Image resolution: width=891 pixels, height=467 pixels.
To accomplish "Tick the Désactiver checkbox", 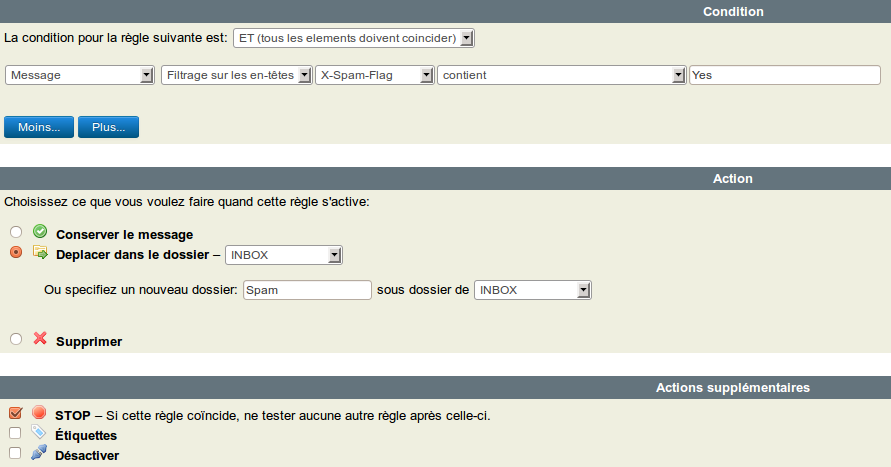I will (x=15, y=454).
